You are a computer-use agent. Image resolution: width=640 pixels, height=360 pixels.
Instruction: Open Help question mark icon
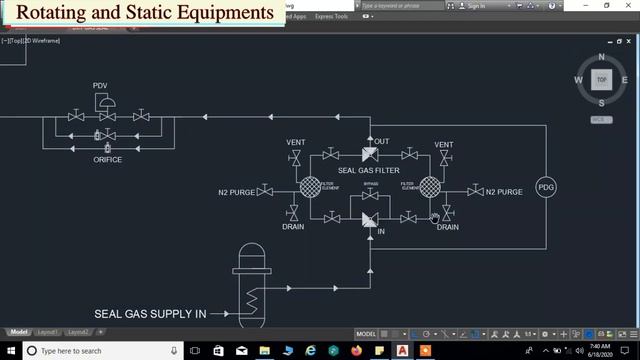pos(552,6)
